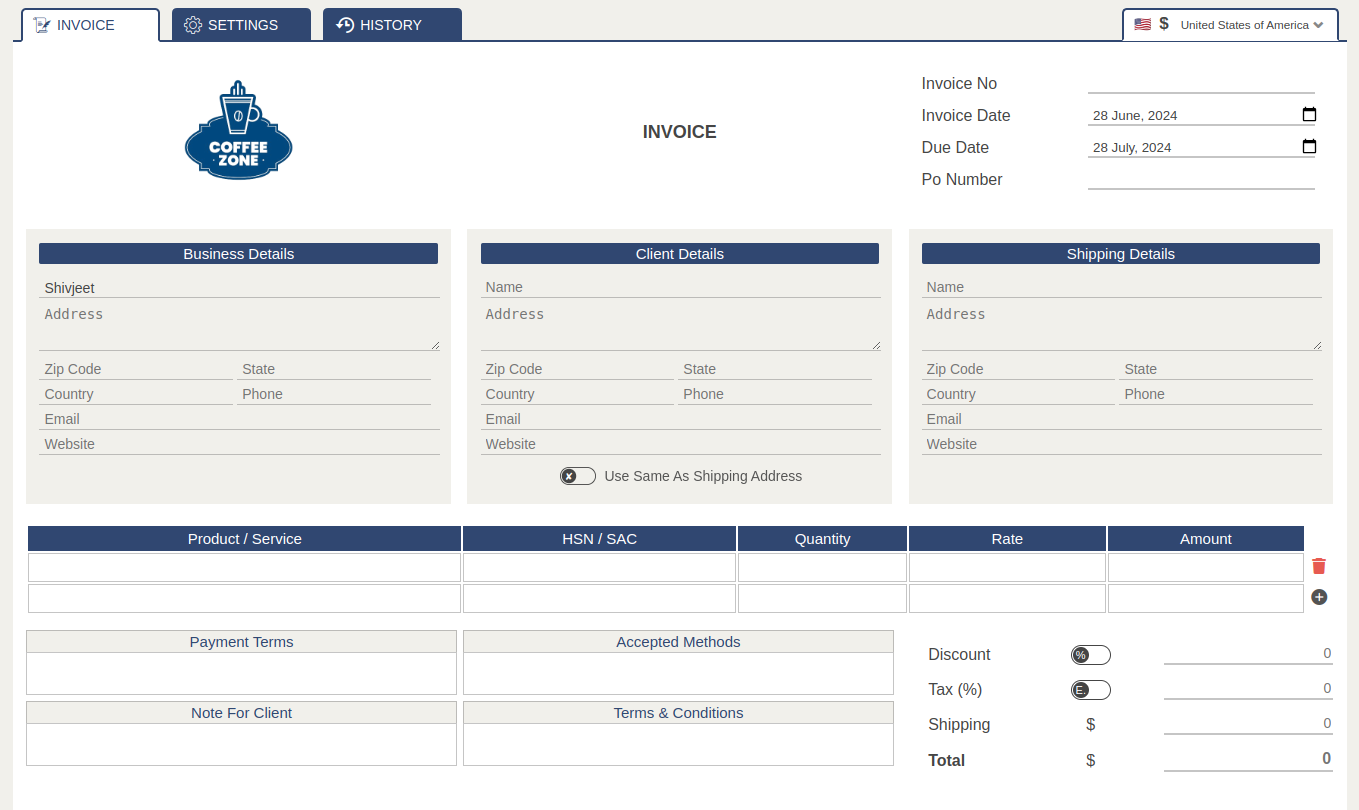Switch to the SETTINGS tab
Image resolution: width=1359 pixels, height=810 pixels.
[240, 24]
